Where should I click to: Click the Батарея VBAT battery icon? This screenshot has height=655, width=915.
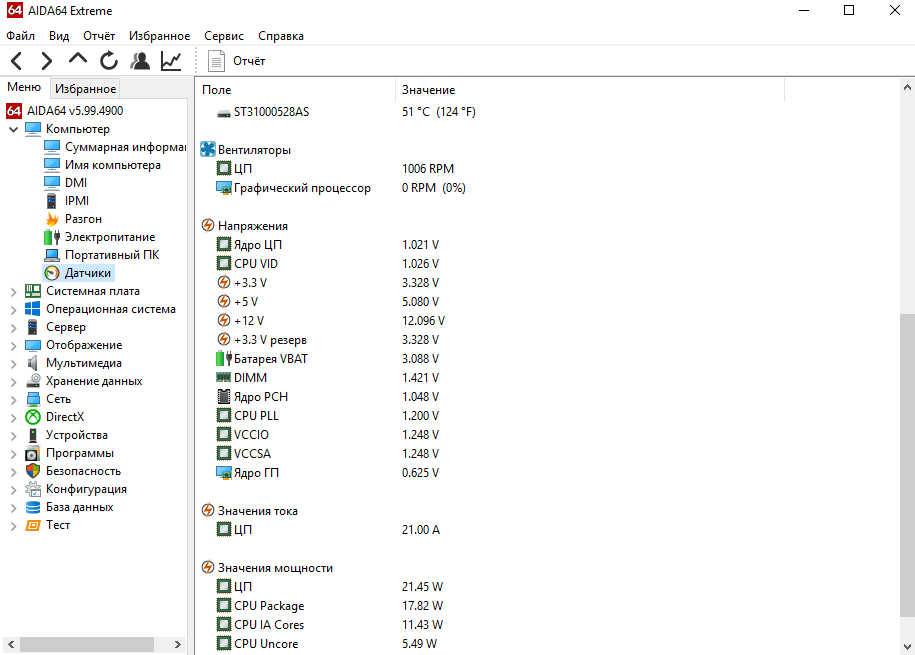click(223, 358)
